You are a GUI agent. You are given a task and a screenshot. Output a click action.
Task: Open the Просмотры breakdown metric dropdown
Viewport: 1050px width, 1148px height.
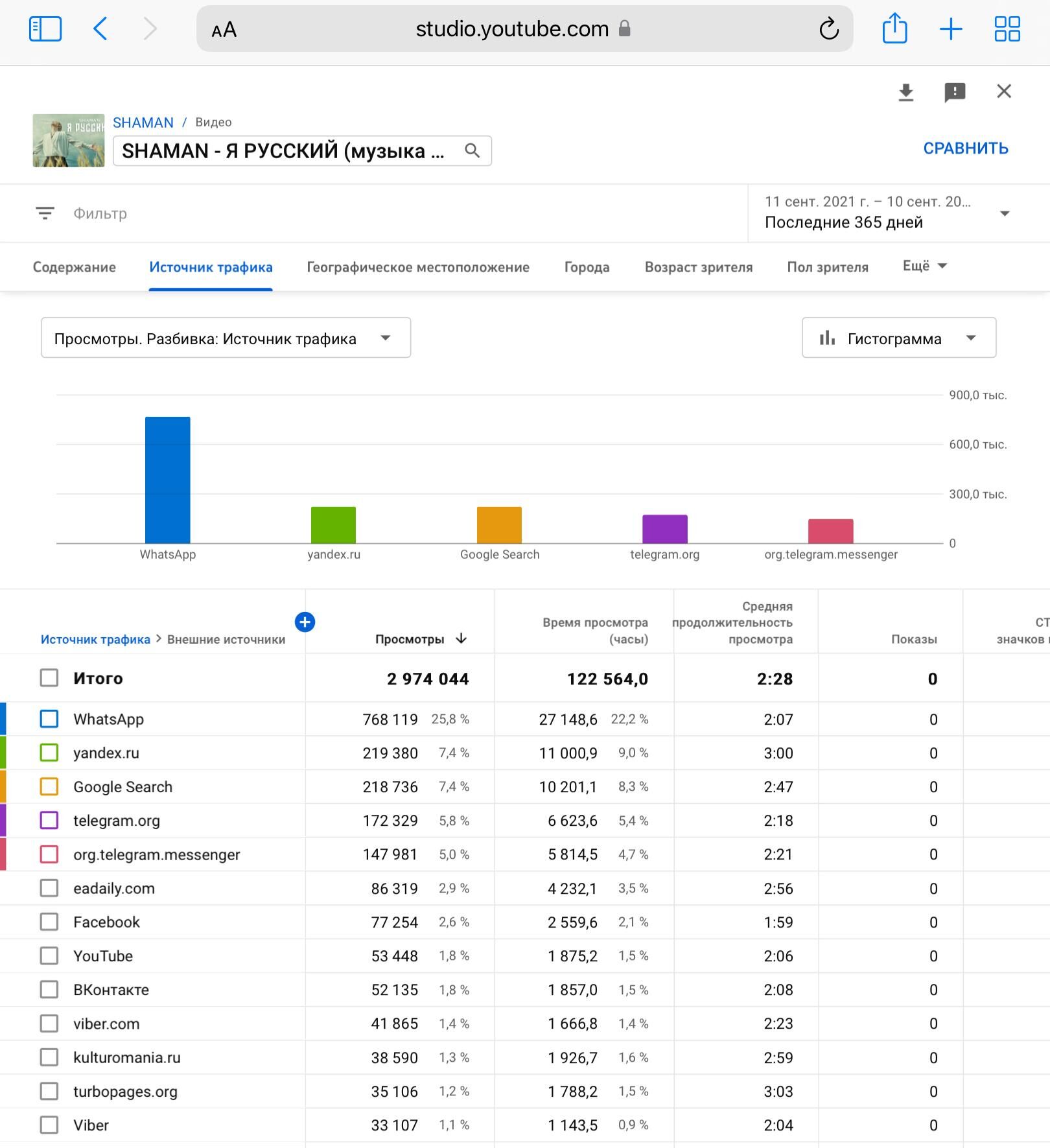click(x=226, y=338)
